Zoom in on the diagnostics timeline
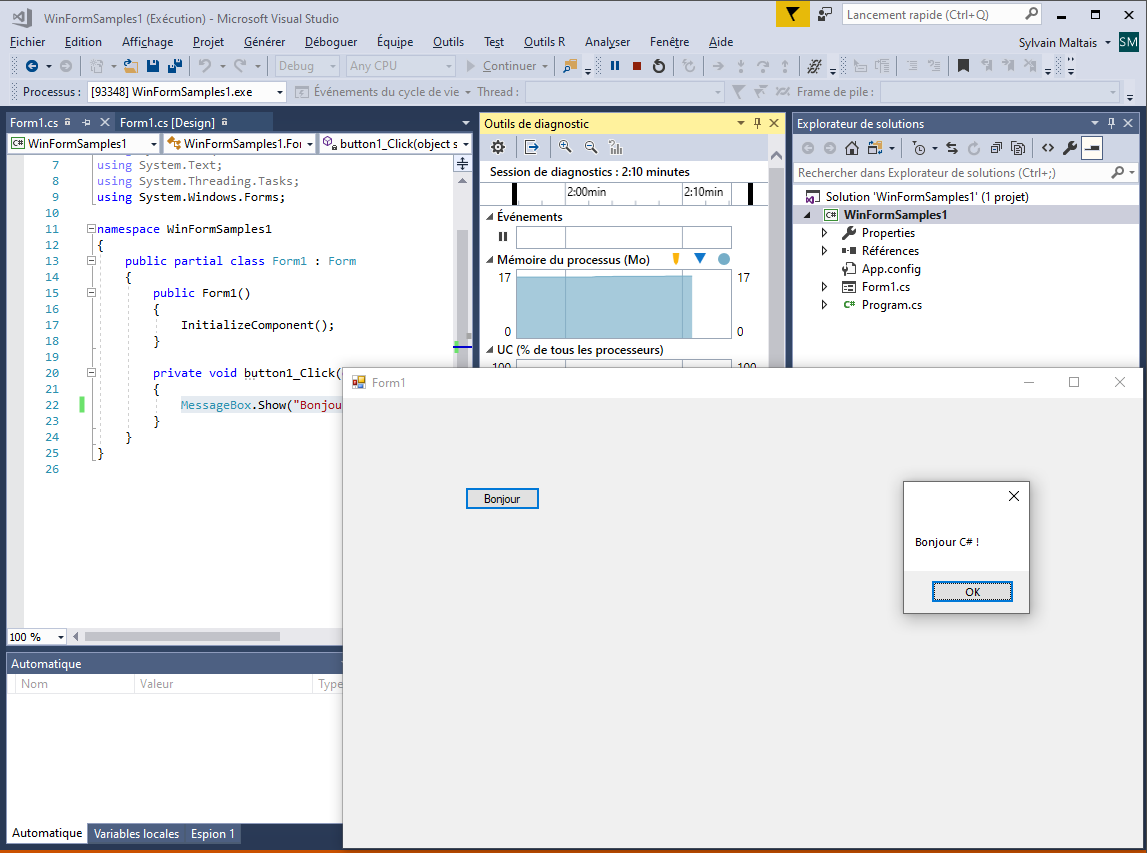The image size is (1147, 853). 566,147
